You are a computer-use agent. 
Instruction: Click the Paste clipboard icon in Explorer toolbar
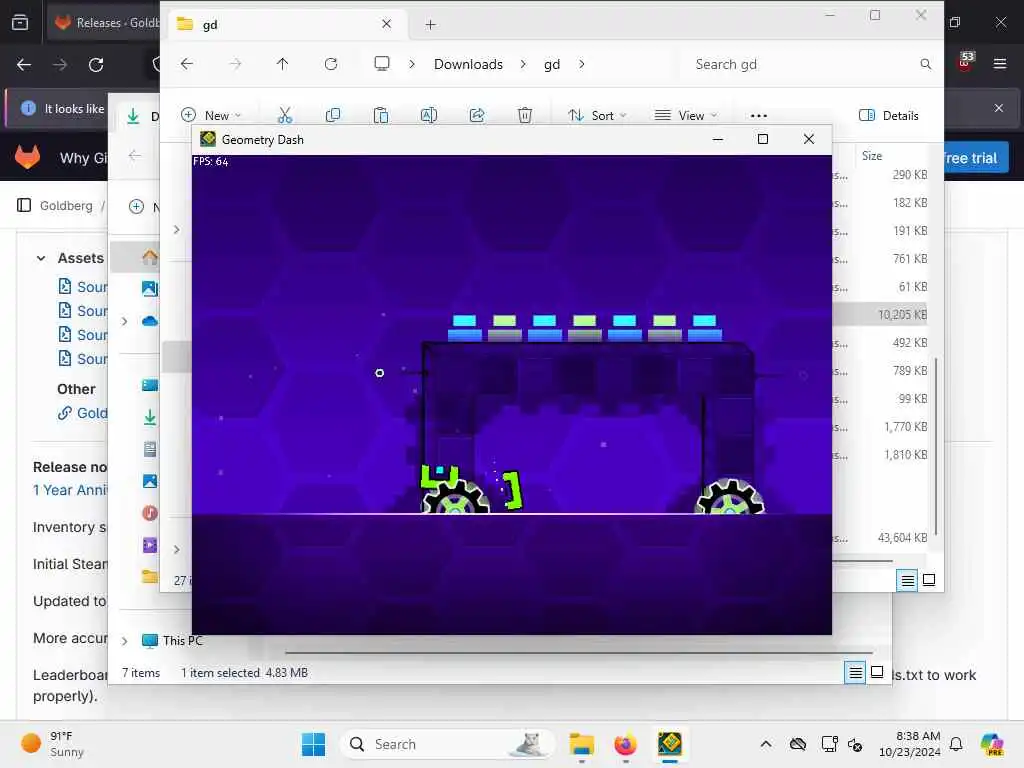[x=381, y=116]
